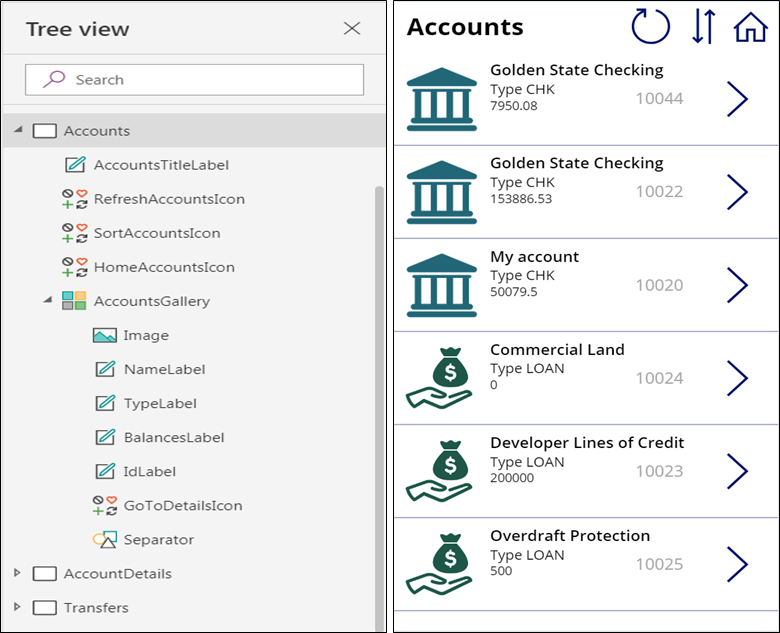Open details for Overdraft Protection account
This screenshot has width=780, height=633.
[x=737, y=564]
